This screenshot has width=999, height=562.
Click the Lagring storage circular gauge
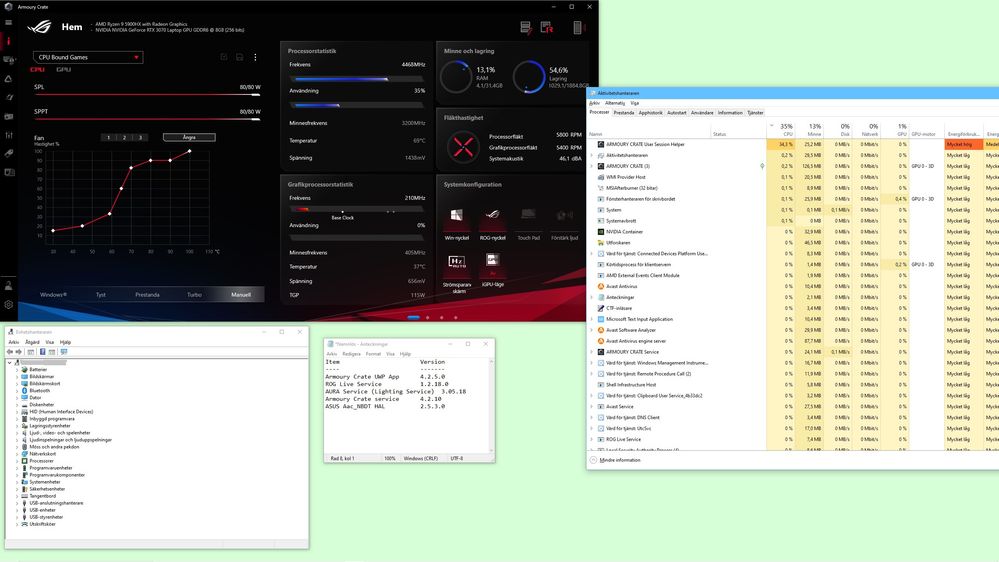click(529, 76)
